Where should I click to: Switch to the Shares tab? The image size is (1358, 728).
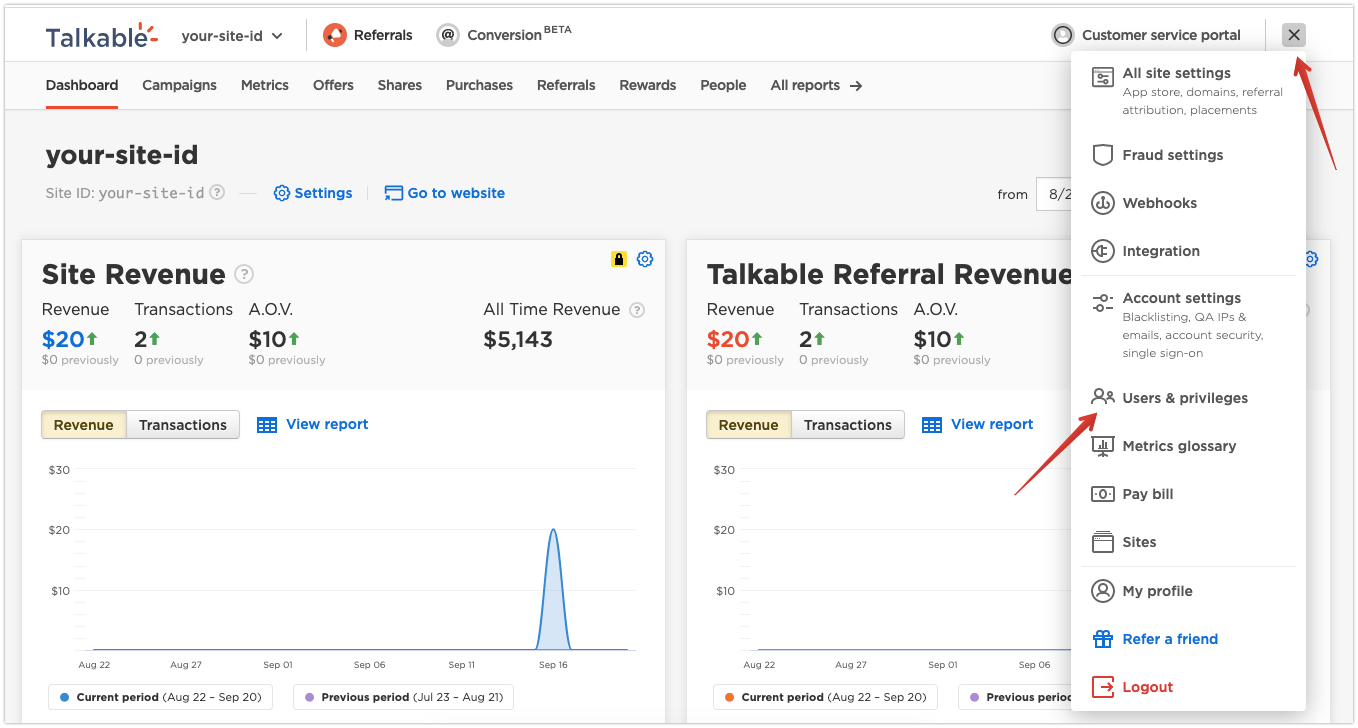point(400,85)
